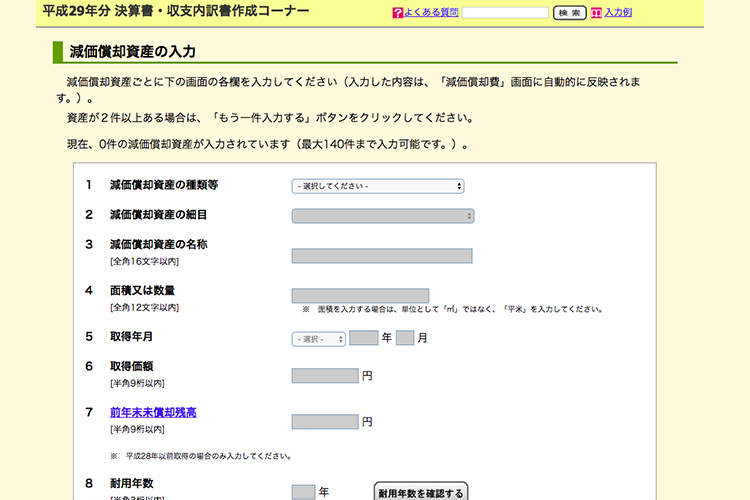Click the acquisition year (年) field
Viewport: 750px width, 500px height.
(x=363, y=338)
